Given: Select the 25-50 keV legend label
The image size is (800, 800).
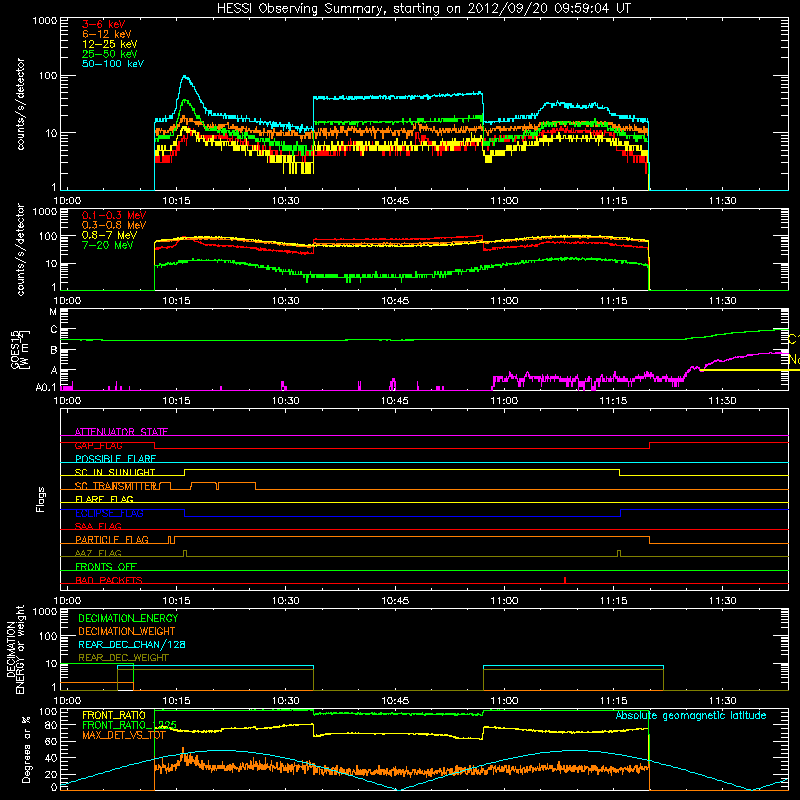Looking at the screenshot, I should click(x=110, y=54).
